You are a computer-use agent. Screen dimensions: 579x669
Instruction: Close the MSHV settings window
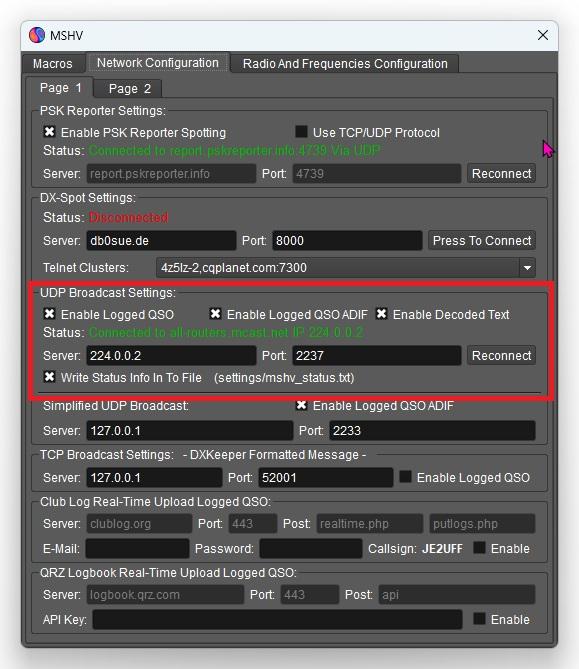[x=543, y=35]
